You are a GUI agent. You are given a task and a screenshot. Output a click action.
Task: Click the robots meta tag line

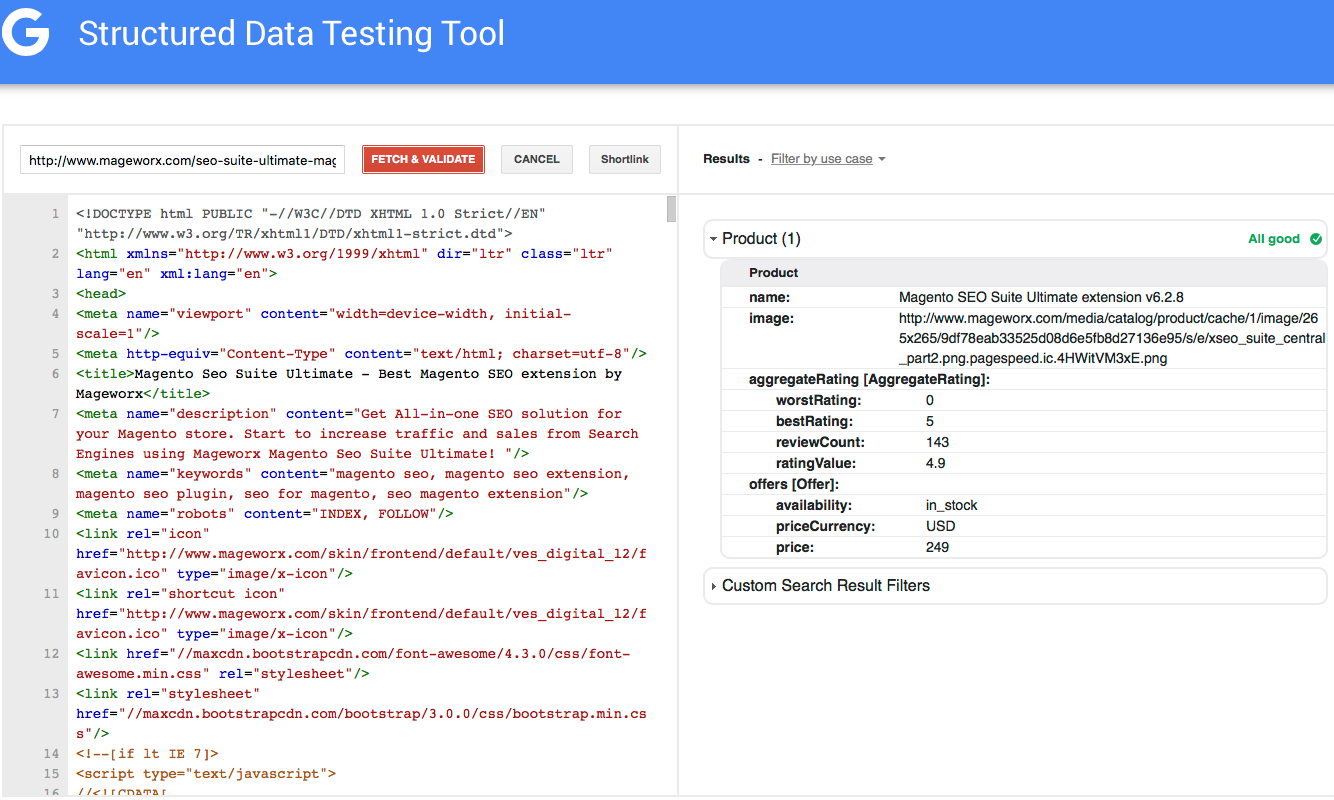pos(265,514)
